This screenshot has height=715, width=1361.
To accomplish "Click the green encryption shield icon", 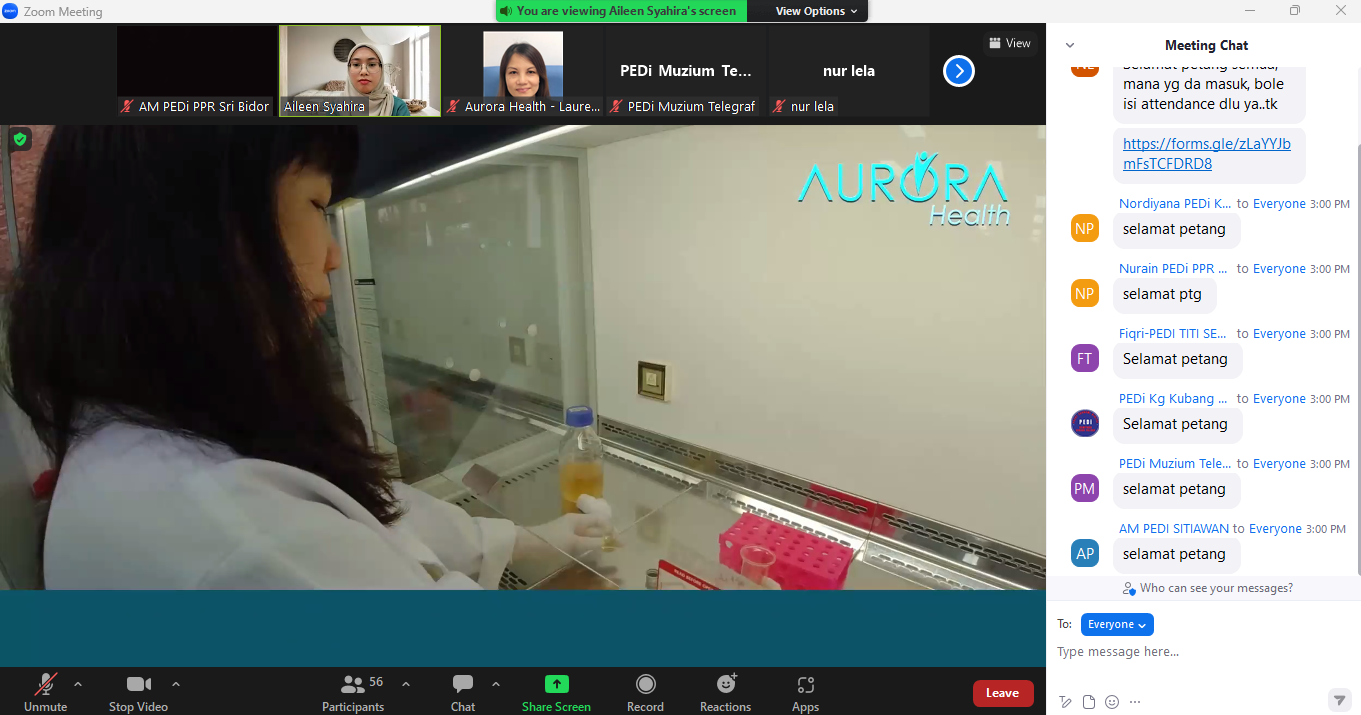I will coord(19,139).
